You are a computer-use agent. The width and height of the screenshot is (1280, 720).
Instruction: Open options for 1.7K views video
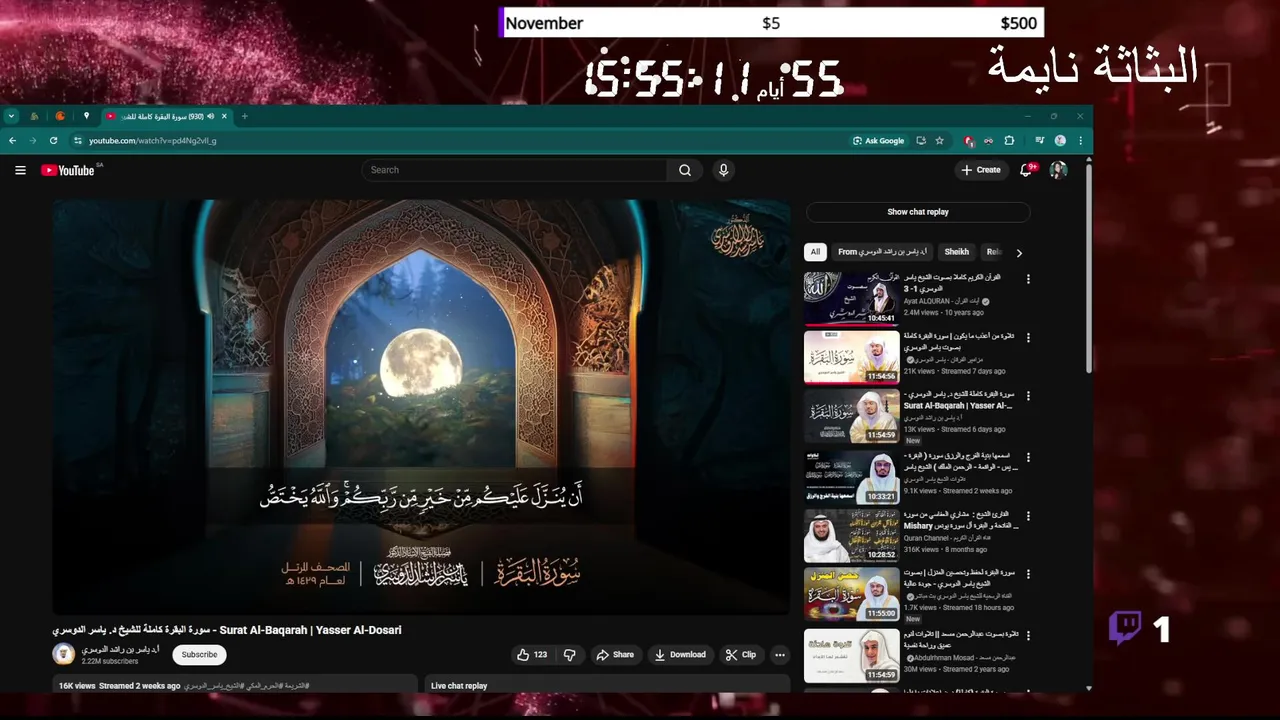[x=1028, y=575]
